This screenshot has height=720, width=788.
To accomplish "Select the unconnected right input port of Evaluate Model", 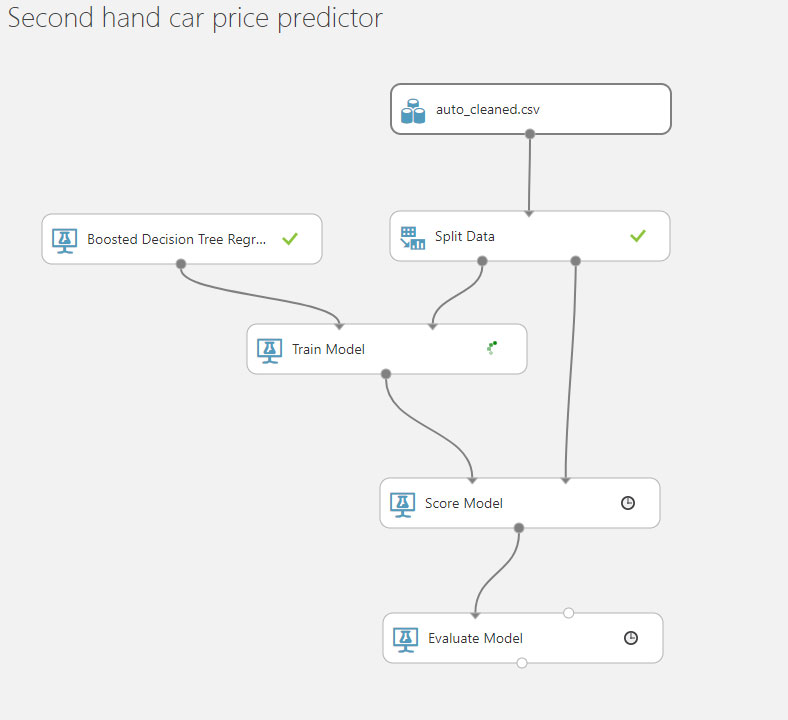I will [x=568, y=613].
